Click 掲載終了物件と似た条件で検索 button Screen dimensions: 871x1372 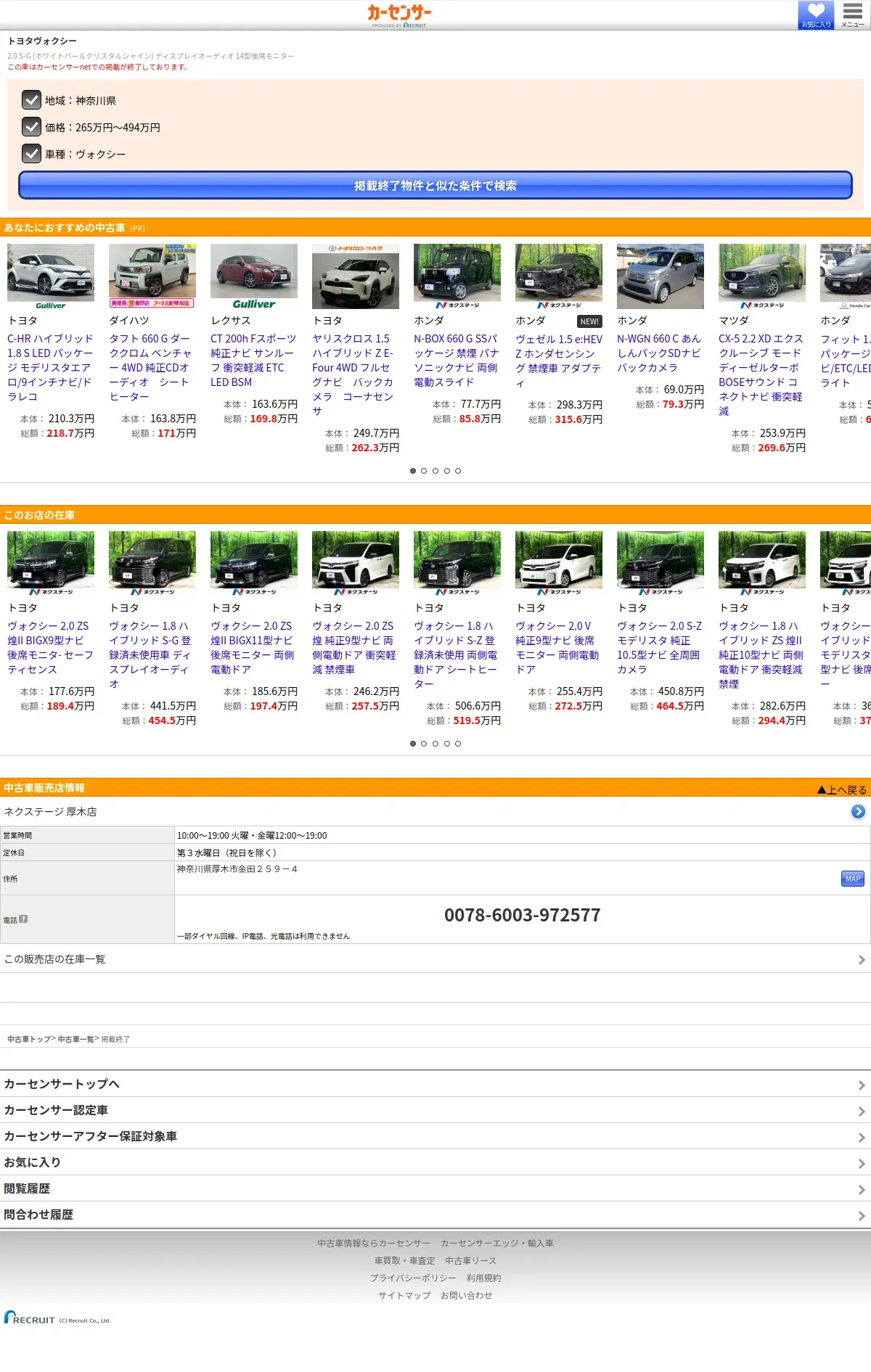click(435, 185)
